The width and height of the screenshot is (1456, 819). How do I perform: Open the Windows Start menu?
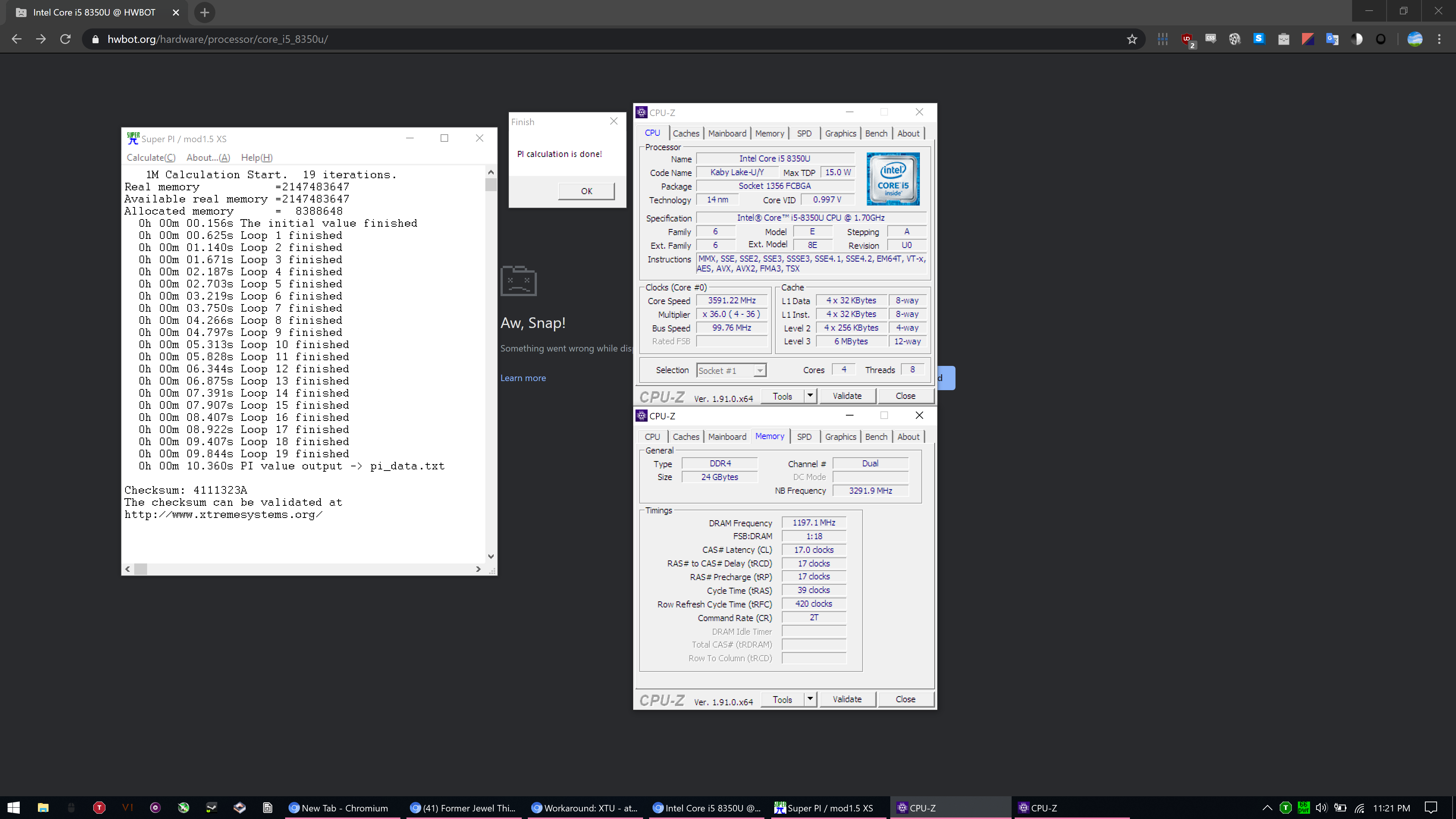point(14,808)
